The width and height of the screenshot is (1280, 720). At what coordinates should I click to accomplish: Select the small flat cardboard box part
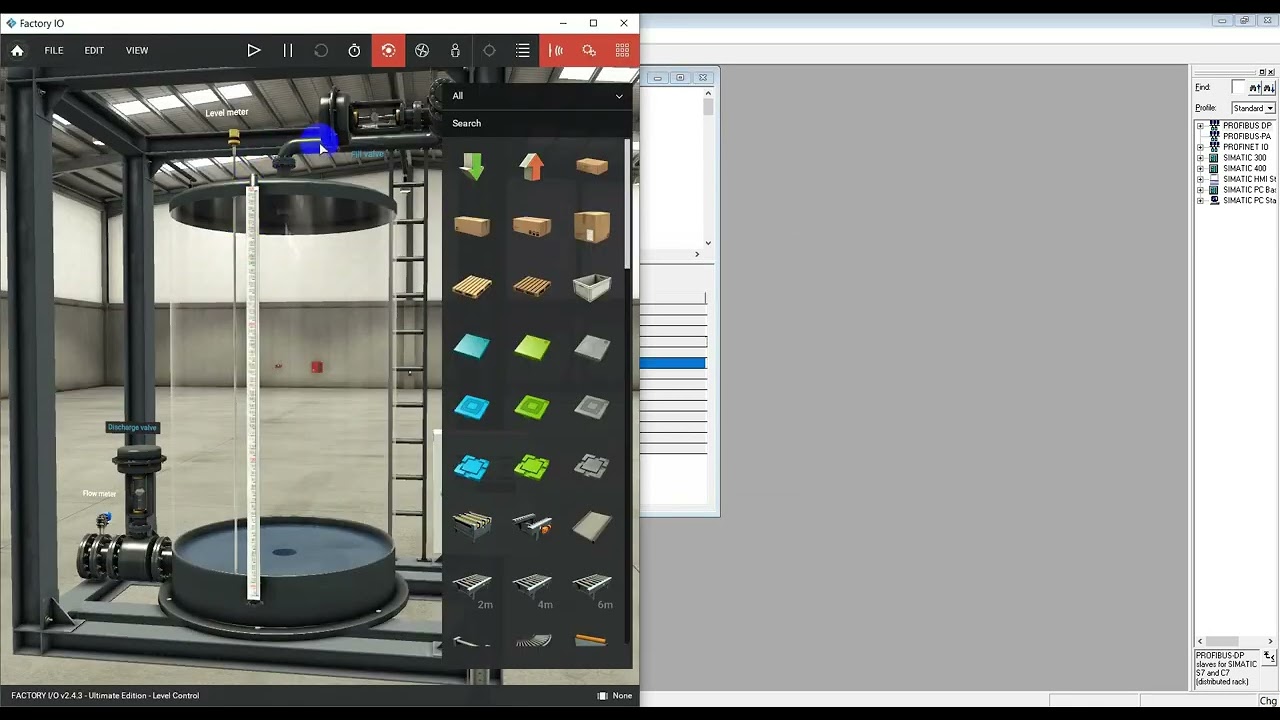(x=592, y=167)
